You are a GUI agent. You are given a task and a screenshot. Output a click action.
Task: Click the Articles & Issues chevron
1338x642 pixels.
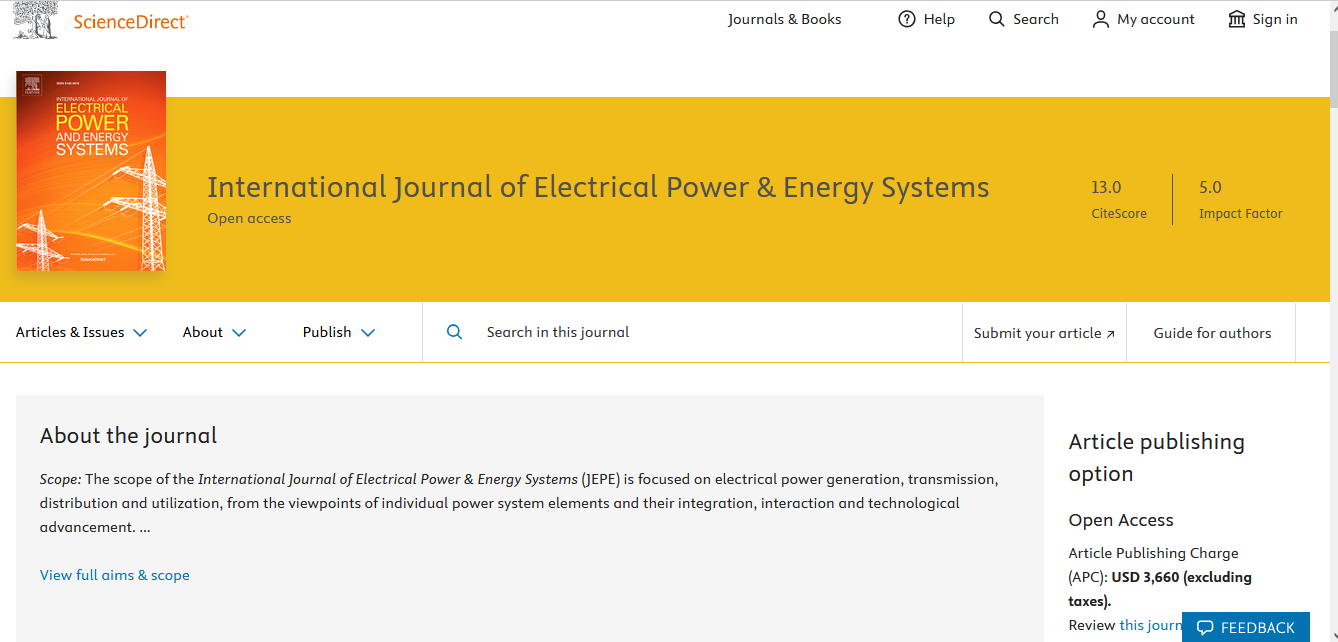(140, 333)
